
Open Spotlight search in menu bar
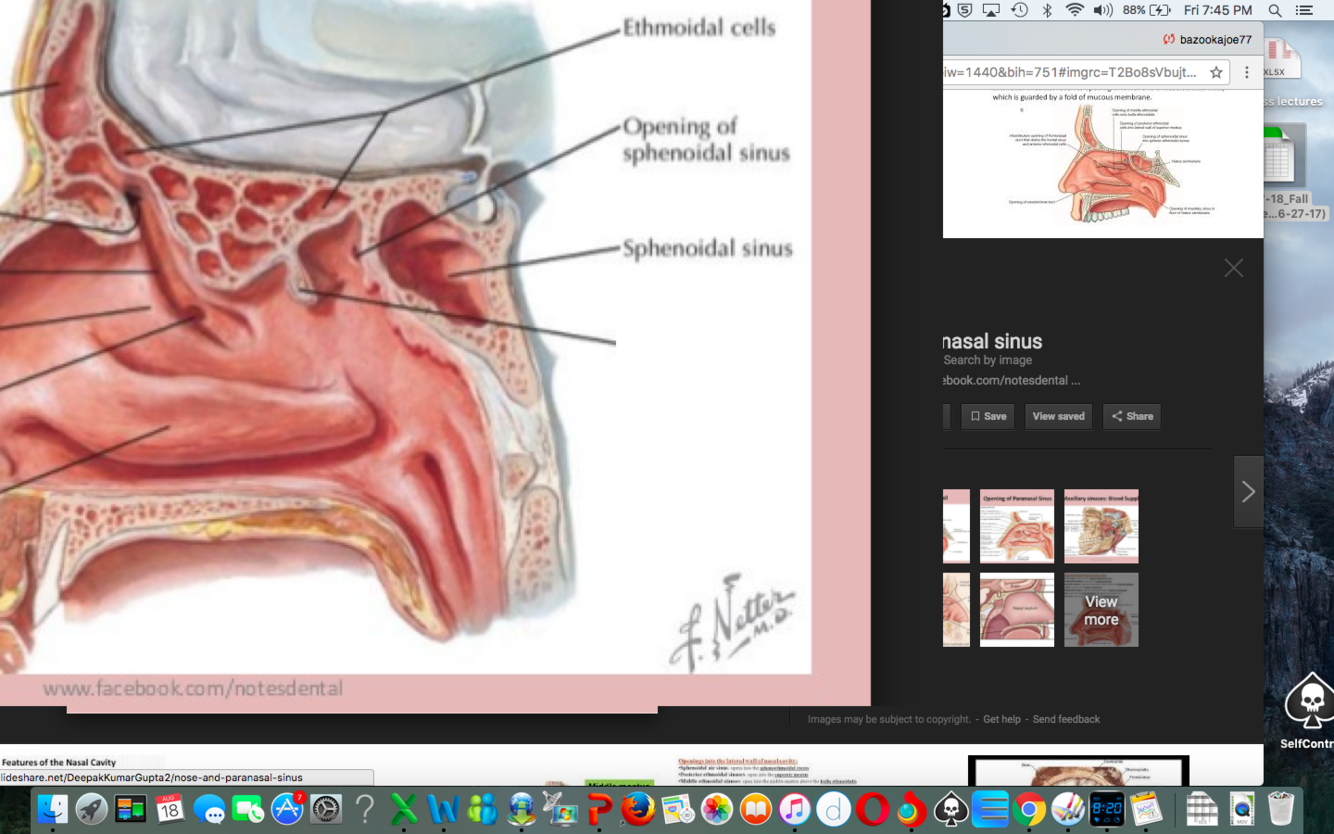(1275, 10)
